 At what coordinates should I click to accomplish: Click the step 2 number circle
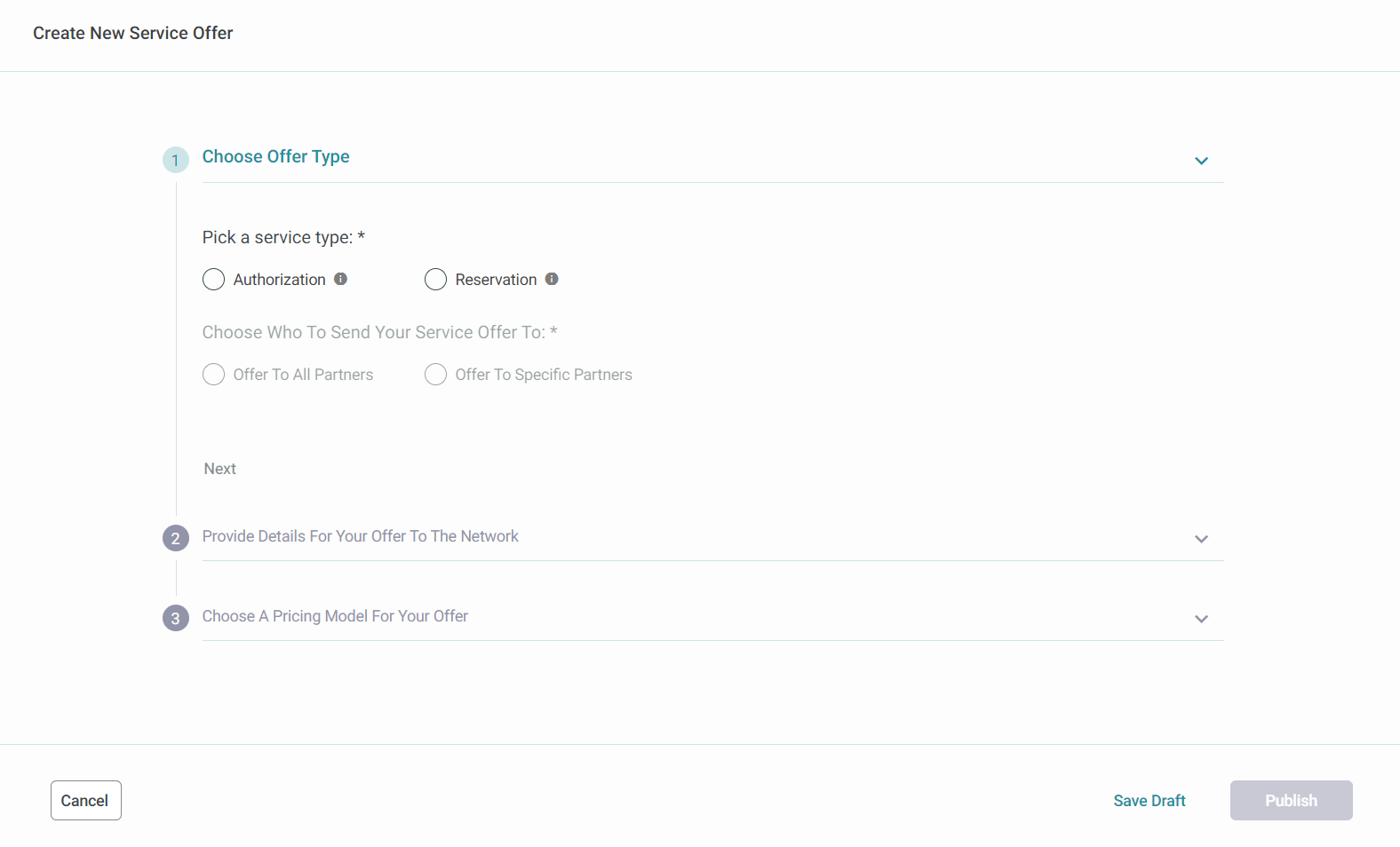(176, 538)
